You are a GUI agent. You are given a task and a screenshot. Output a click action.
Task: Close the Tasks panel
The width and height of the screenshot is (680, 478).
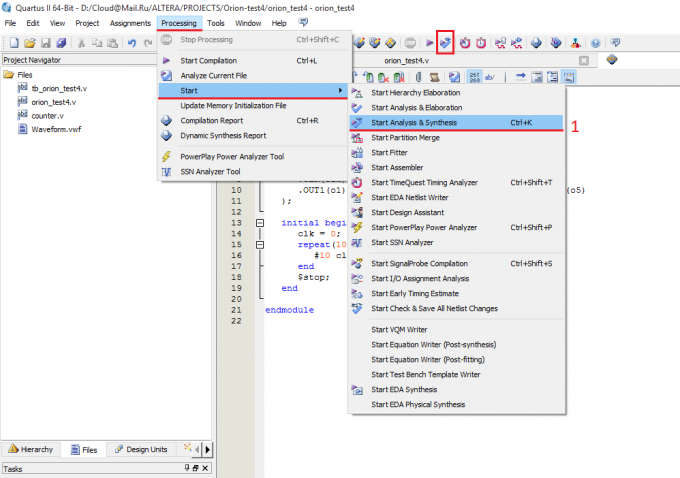tap(205, 468)
